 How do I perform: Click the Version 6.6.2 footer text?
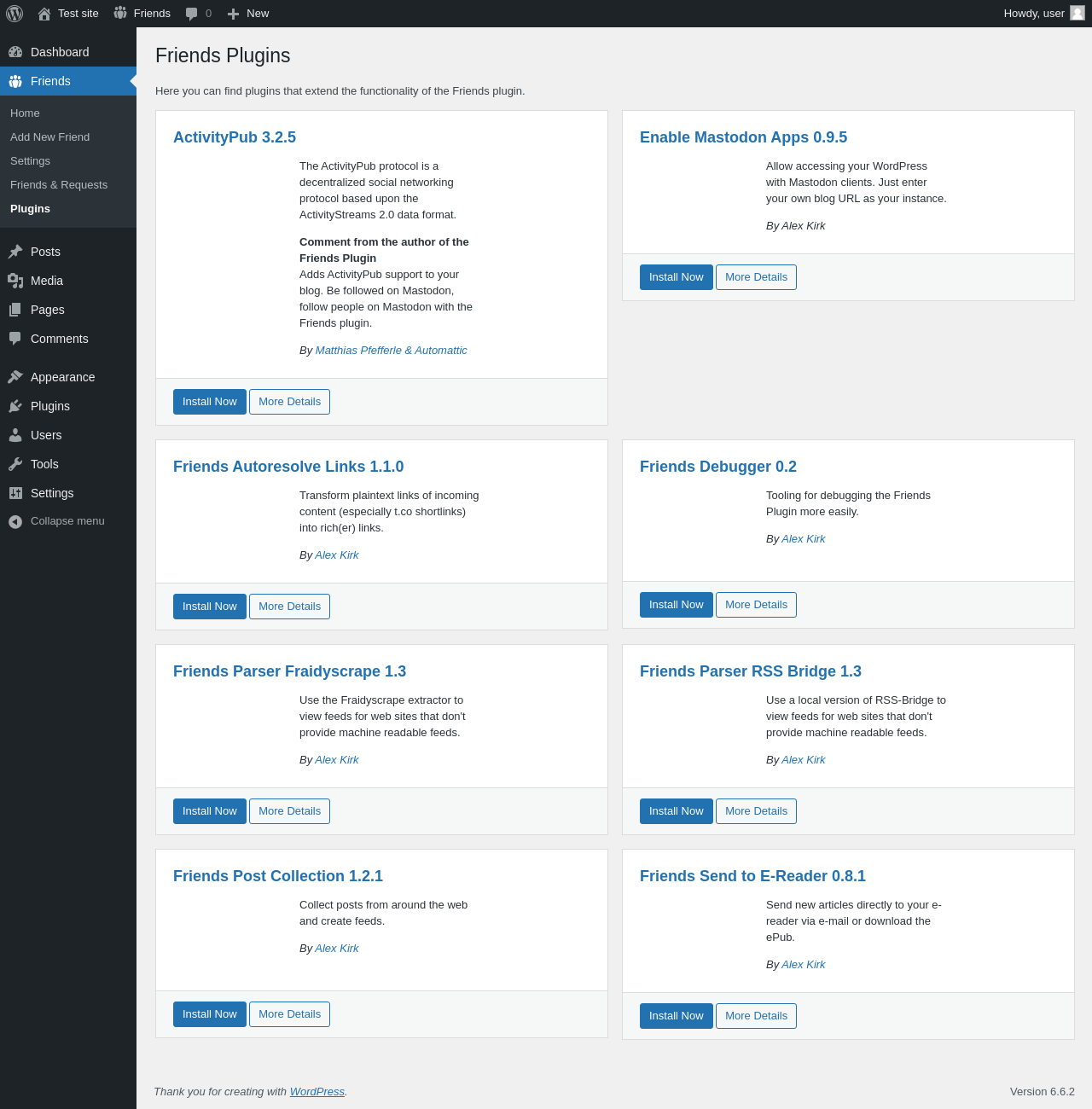[1043, 1092]
